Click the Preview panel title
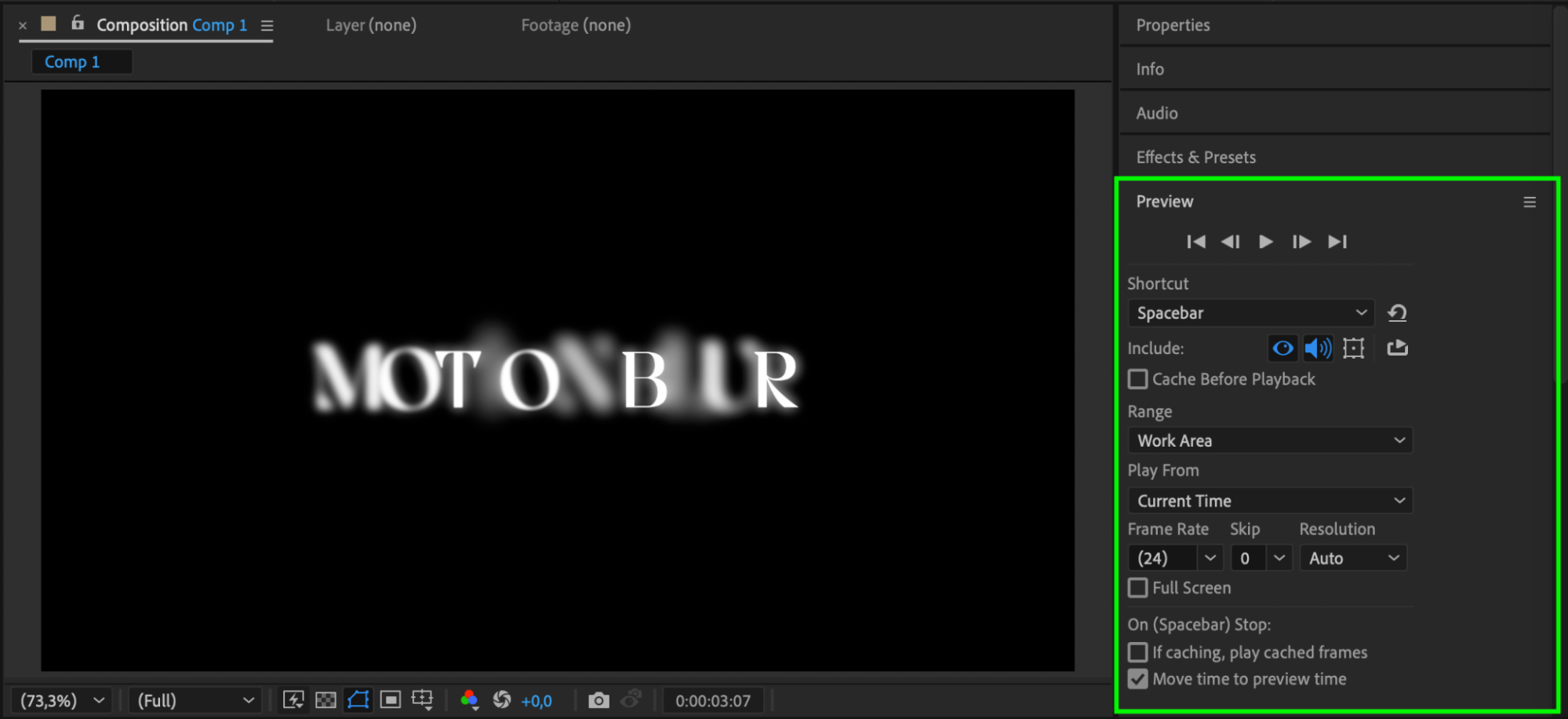 [1165, 202]
